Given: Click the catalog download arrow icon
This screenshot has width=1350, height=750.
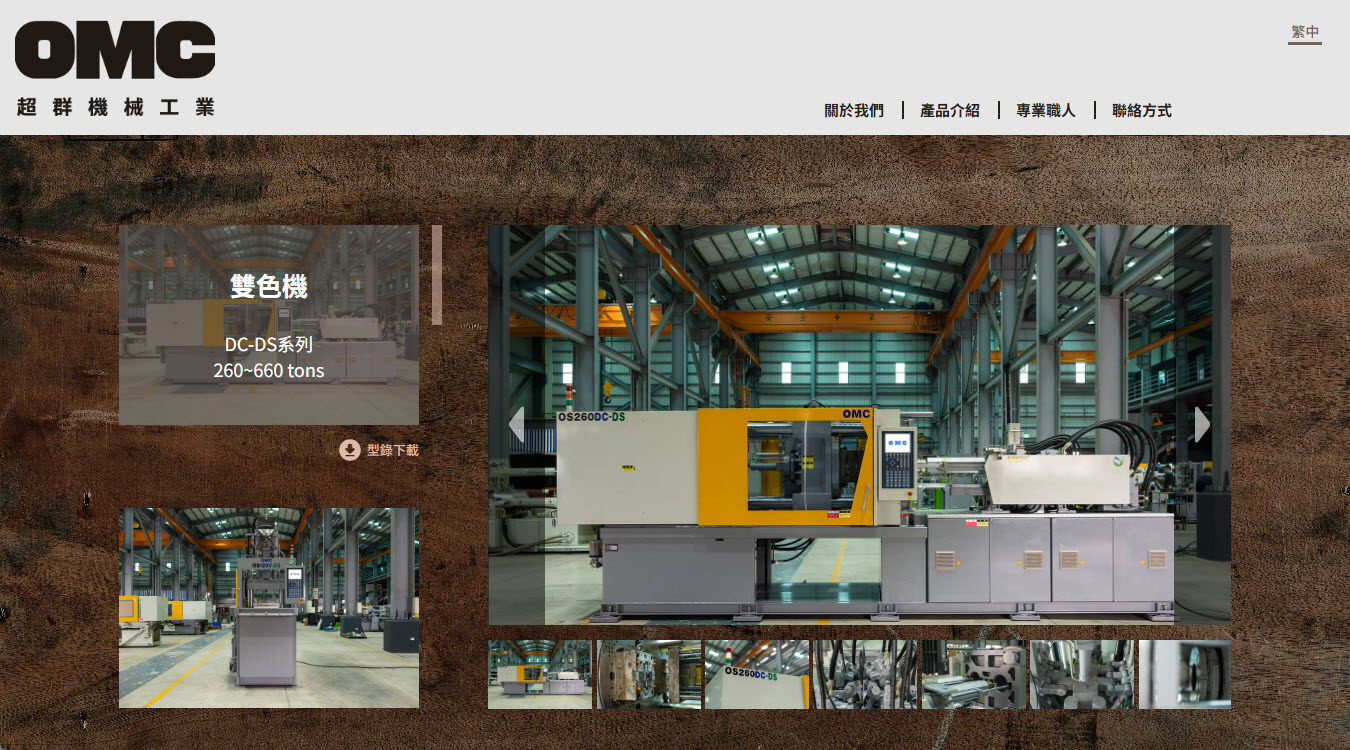Looking at the screenshot, I should 349,450.
